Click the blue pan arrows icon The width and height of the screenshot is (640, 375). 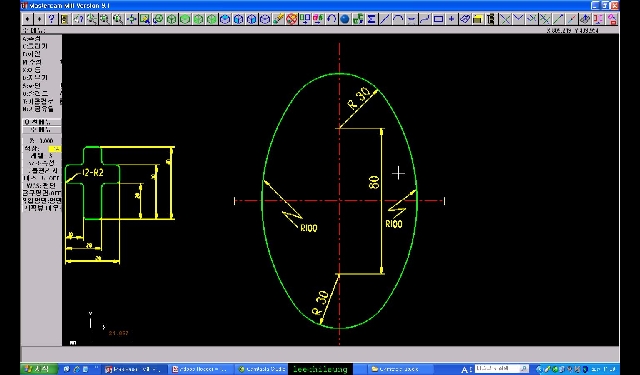131,19
